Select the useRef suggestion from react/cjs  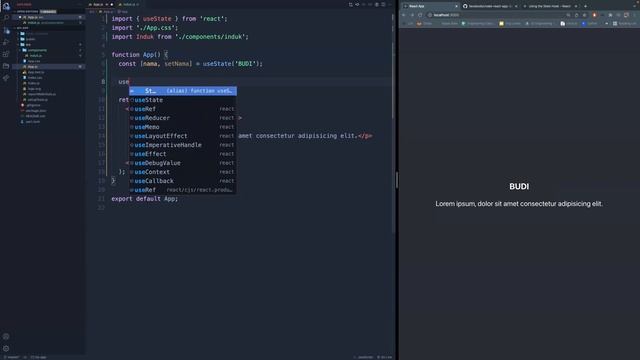pyautogui.click(x=183, y=190)
